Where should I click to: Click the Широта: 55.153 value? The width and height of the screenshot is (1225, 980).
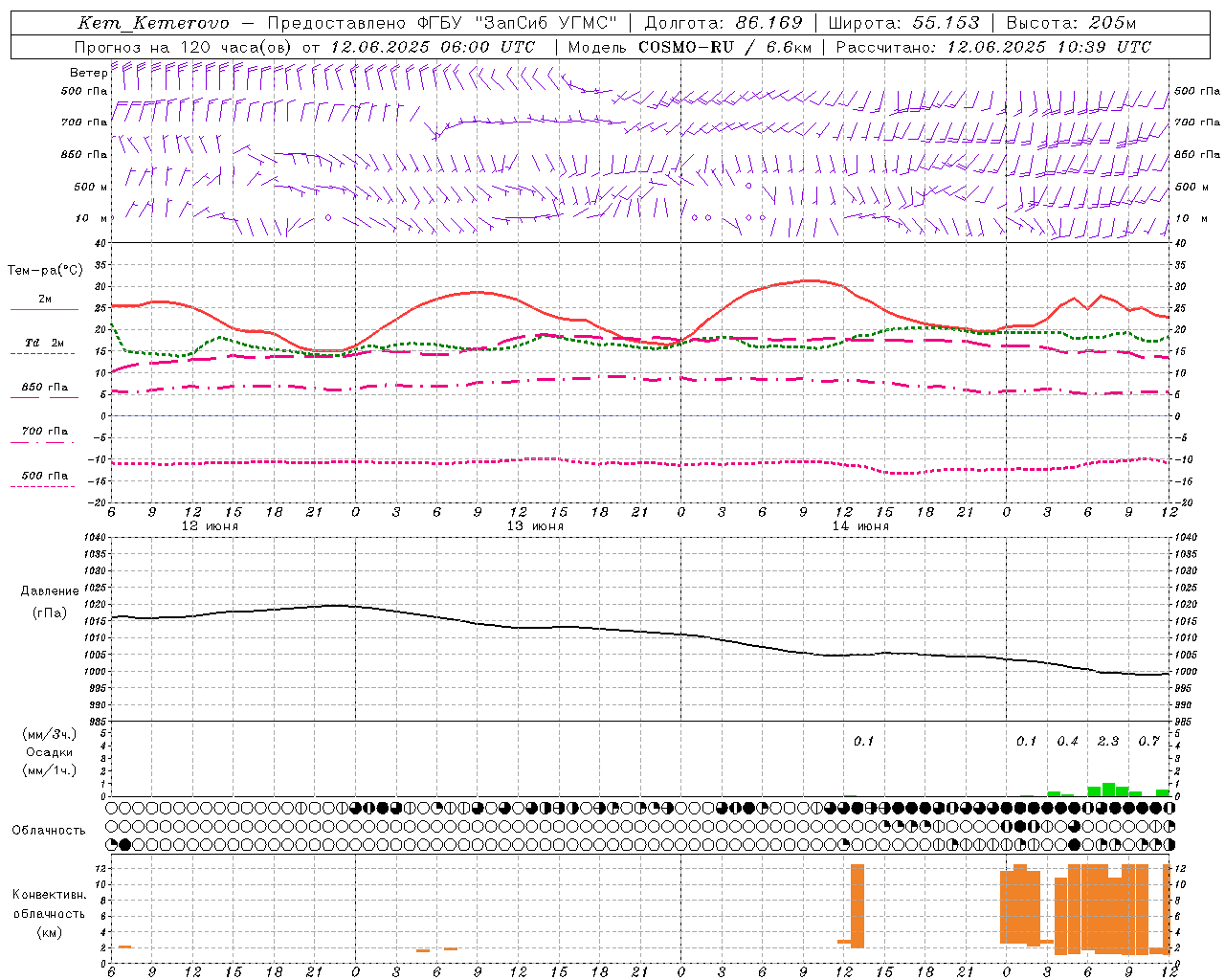(x=904, y=23)
